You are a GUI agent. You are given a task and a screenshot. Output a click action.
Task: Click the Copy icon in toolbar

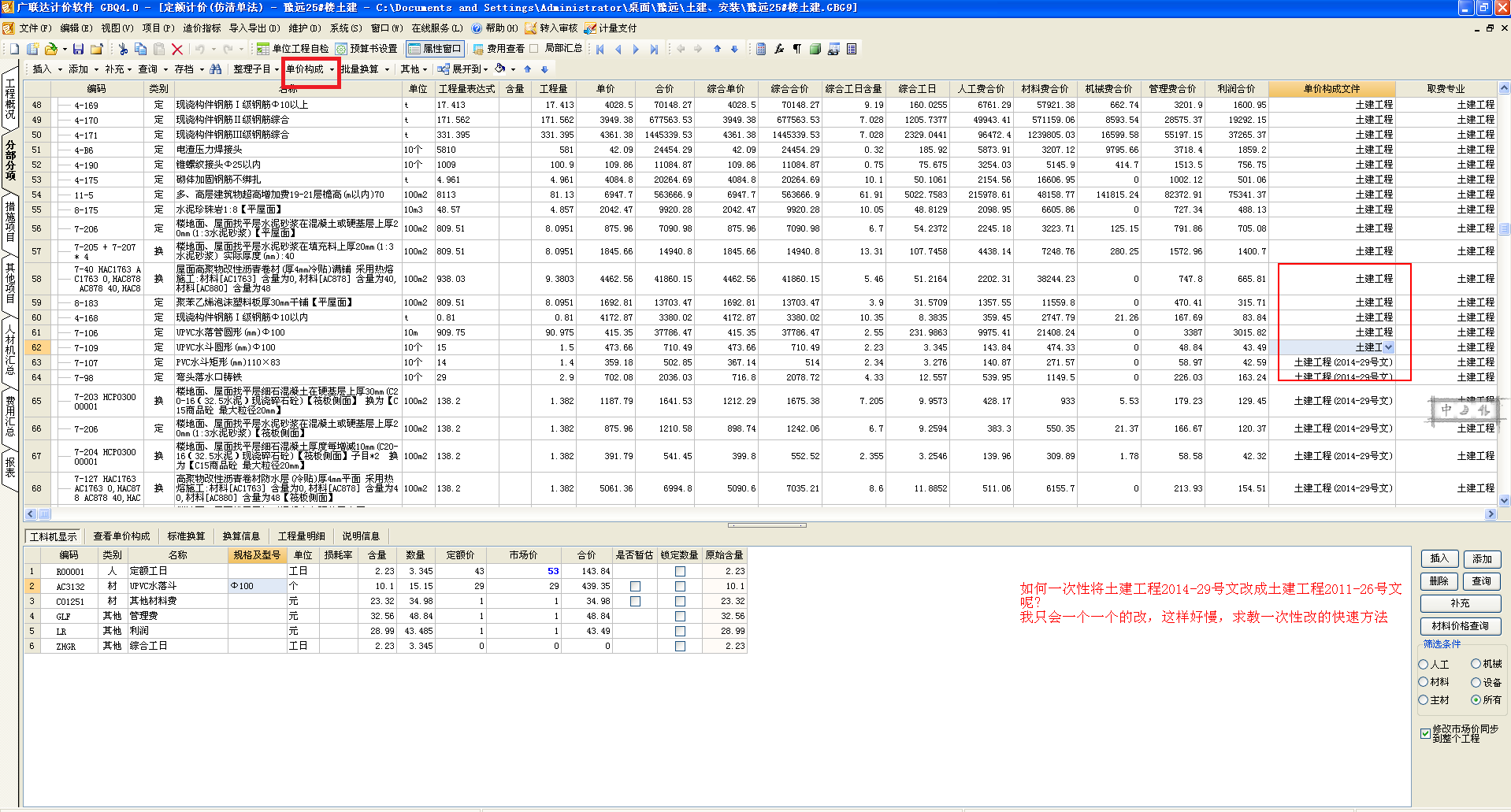click(x=140, y=49)
